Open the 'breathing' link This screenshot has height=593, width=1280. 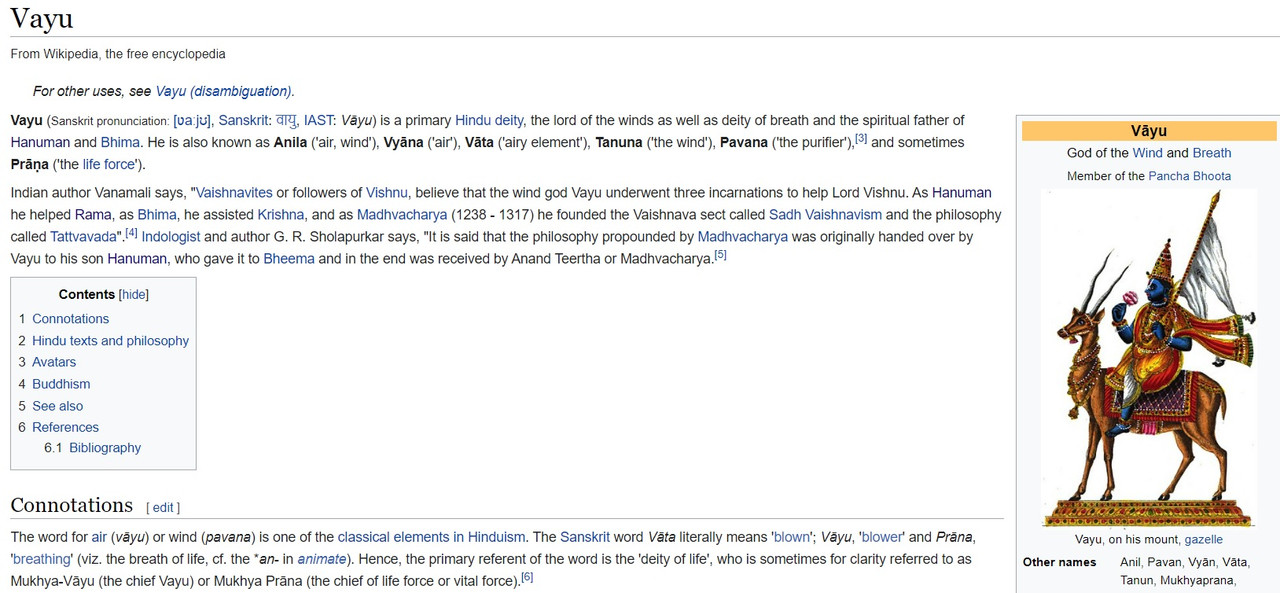click(x=42, y=559)
